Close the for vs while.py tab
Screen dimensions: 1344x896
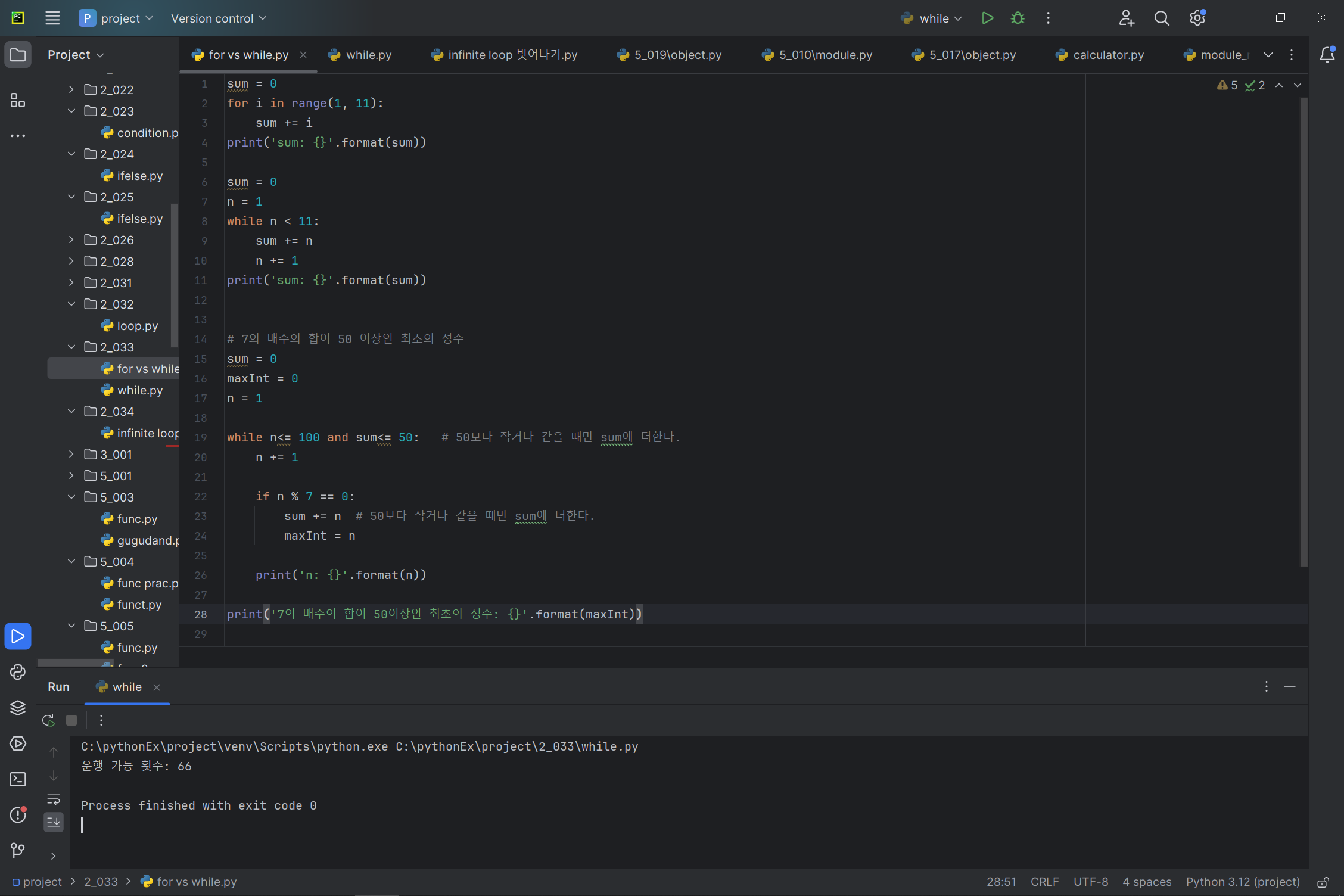click(x=303, y=55)
